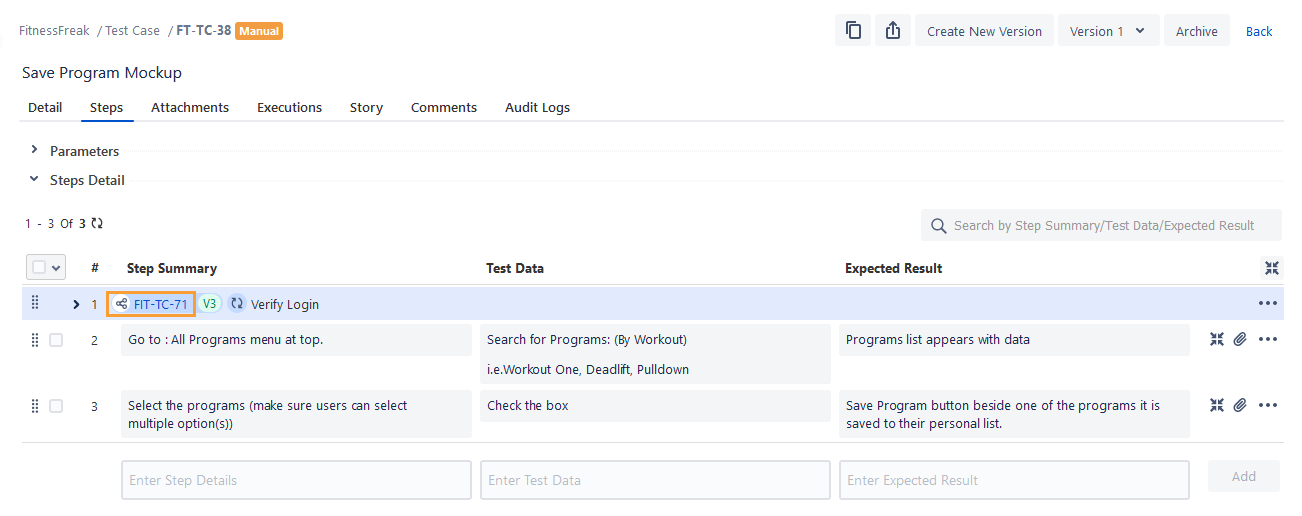Go to FitnessFreak breadcrumb

point(54,30)
